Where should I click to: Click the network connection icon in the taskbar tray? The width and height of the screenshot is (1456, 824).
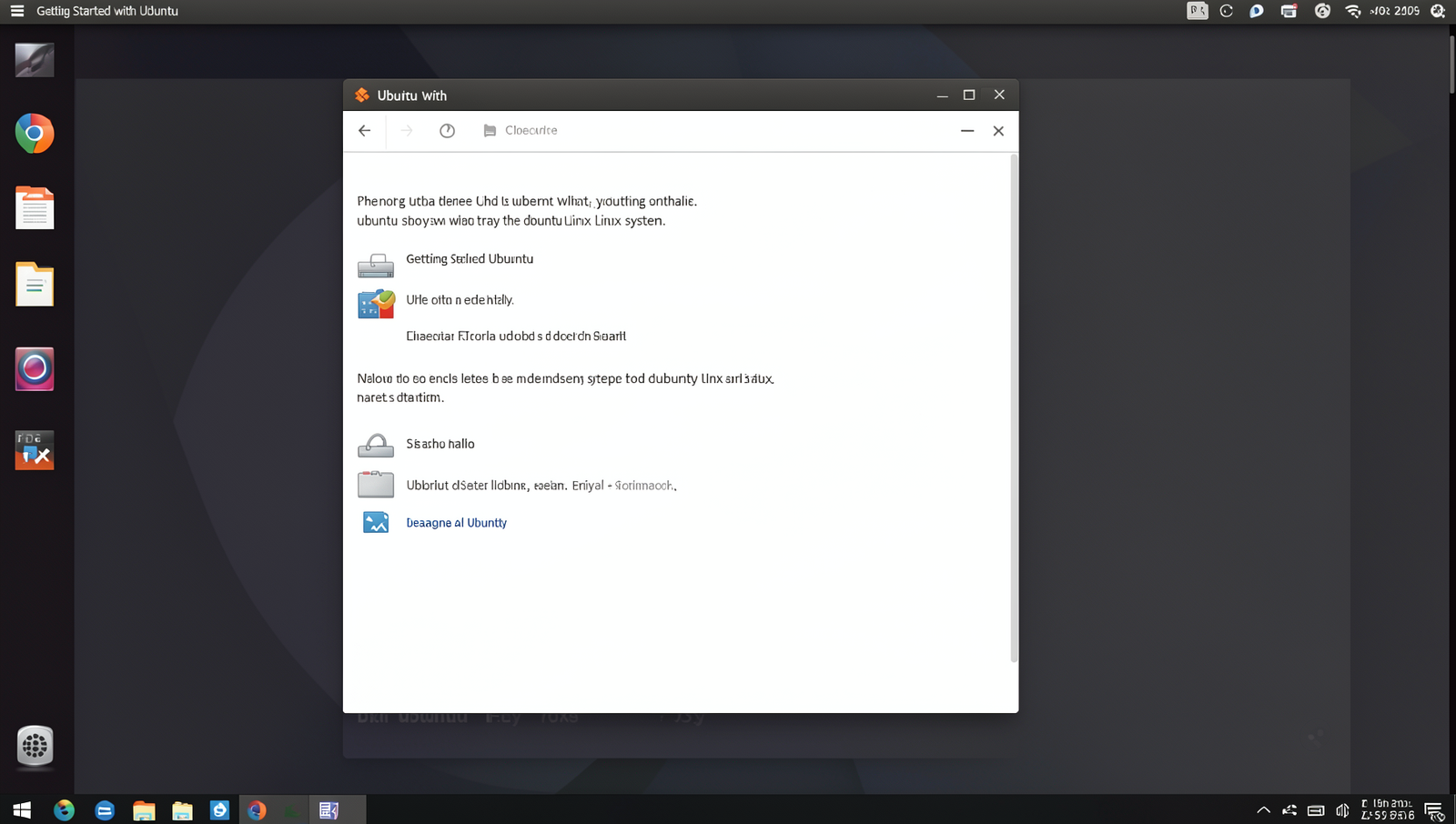coord(1289,810)
